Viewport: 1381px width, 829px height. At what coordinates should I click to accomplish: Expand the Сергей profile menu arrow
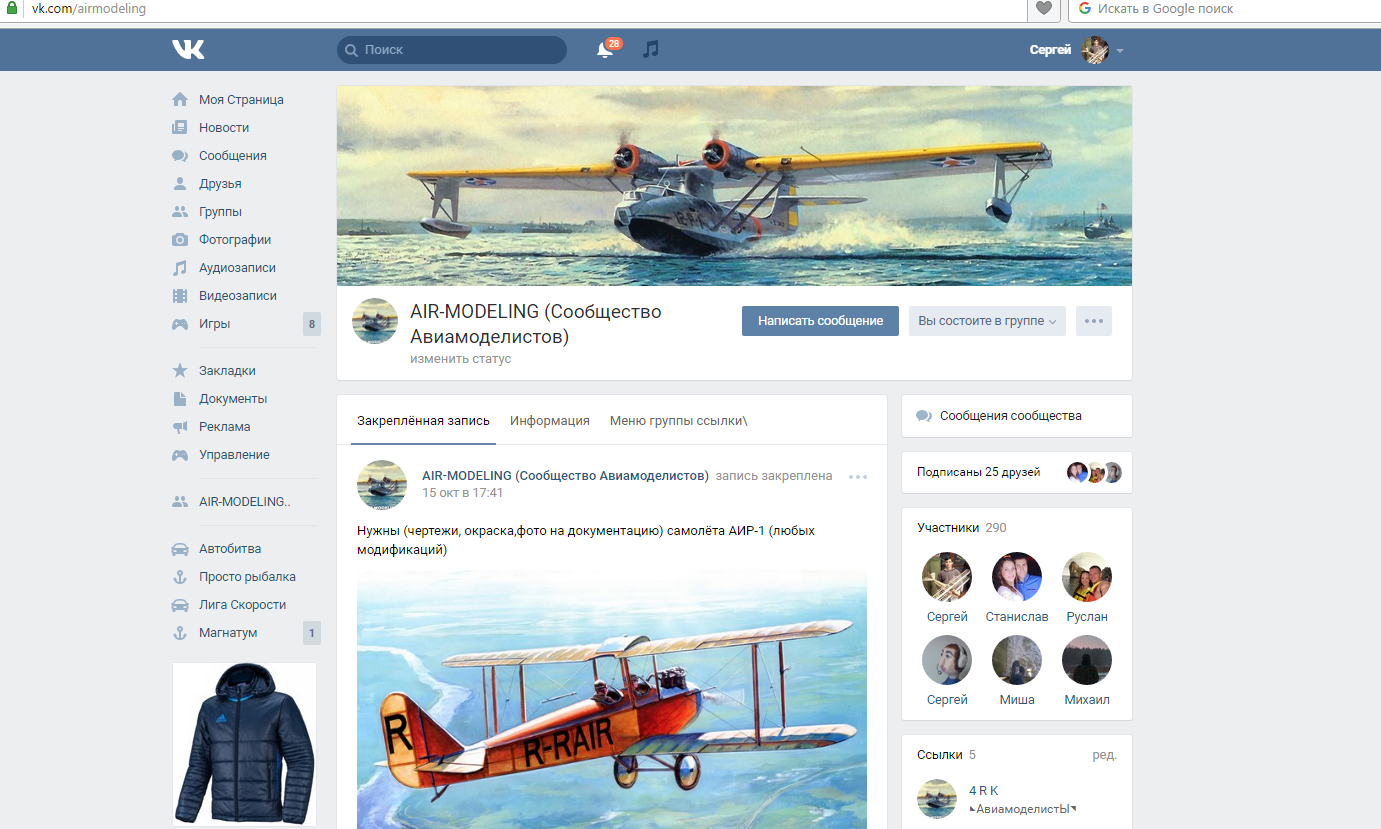pyautogui.click(x=1120, y=50)
